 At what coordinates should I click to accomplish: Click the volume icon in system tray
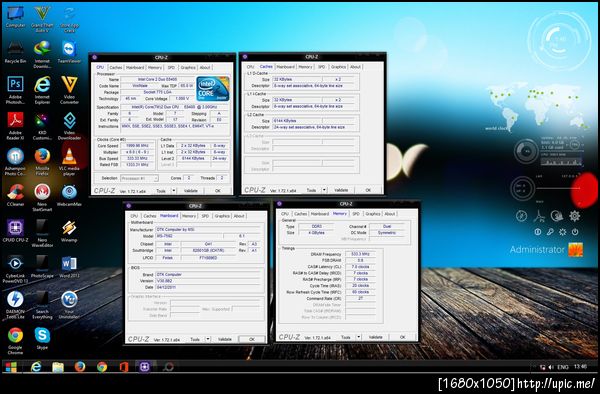tap(551, 367)
